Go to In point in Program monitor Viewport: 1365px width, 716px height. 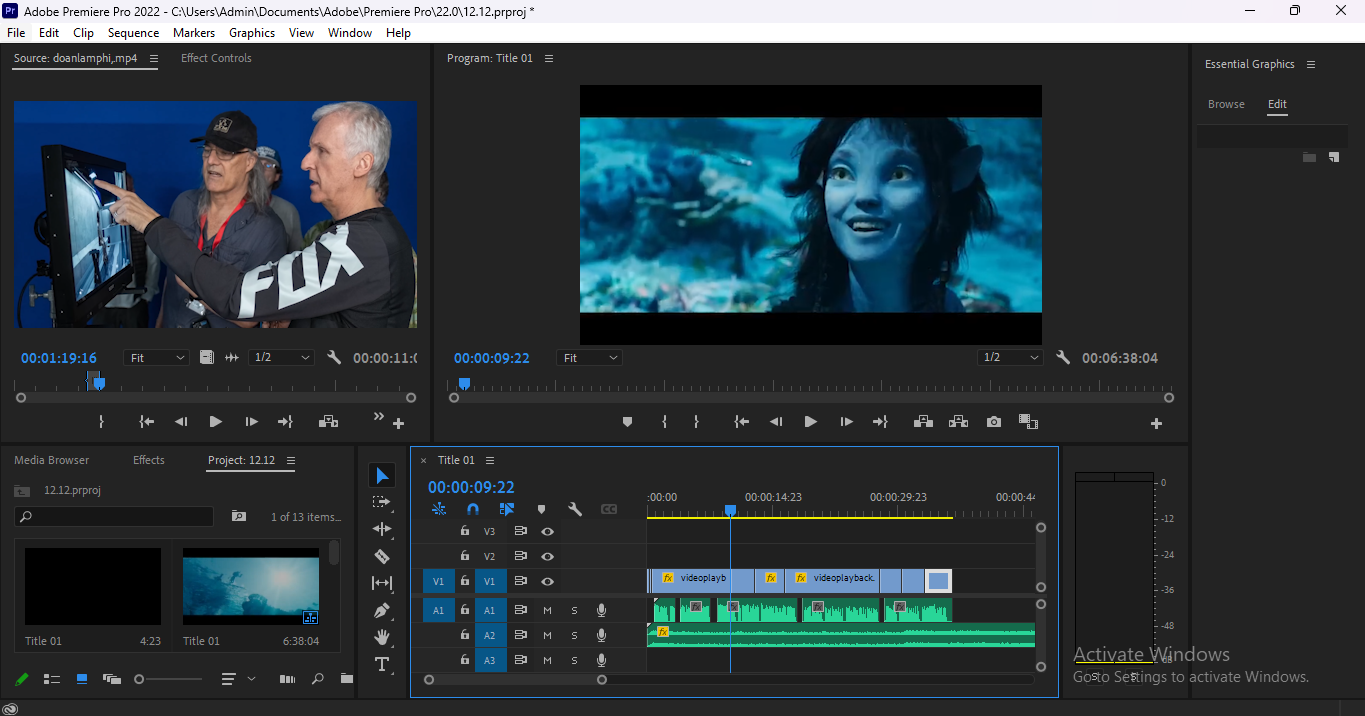click(741, 422)
